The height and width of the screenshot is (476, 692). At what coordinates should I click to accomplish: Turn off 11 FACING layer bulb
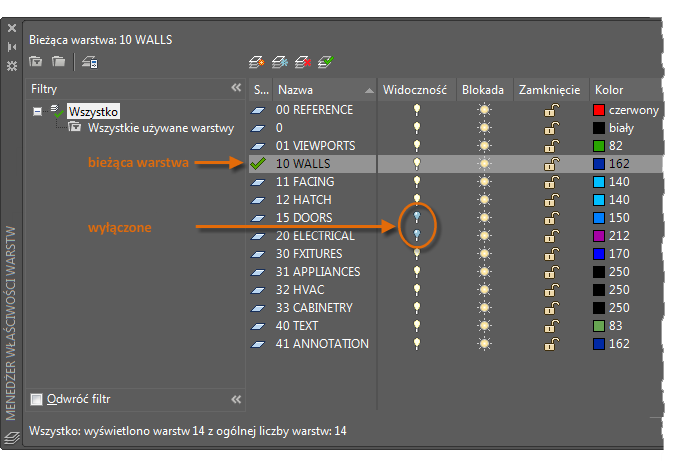(417, 182)
